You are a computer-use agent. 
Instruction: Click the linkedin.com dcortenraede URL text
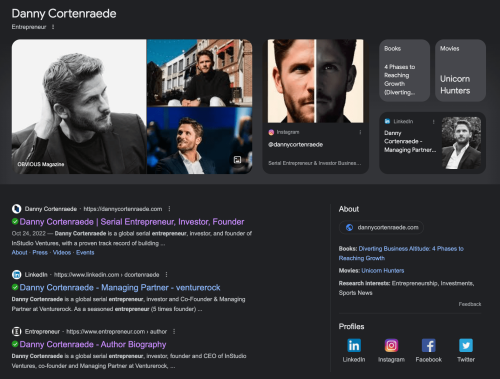pyautogui.click(x=106, y=275)
